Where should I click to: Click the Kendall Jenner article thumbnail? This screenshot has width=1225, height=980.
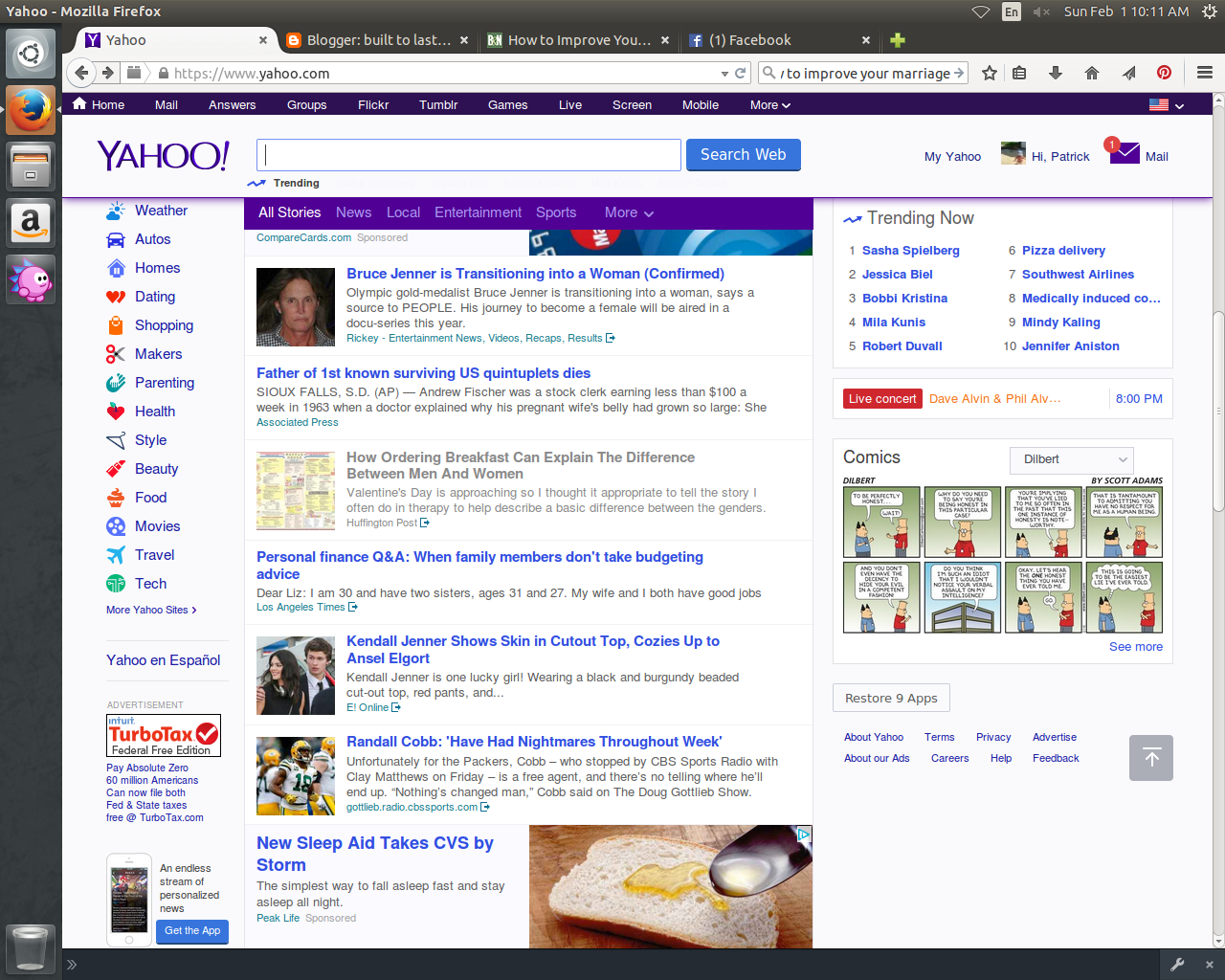pos(296,676)
